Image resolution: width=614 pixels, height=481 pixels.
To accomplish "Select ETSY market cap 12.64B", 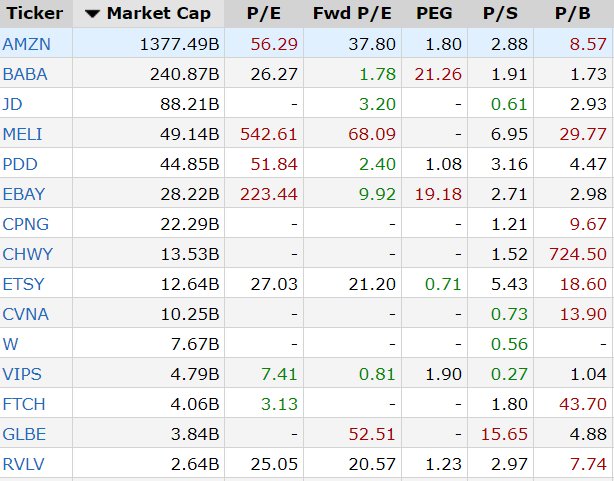I will (190, 284).
